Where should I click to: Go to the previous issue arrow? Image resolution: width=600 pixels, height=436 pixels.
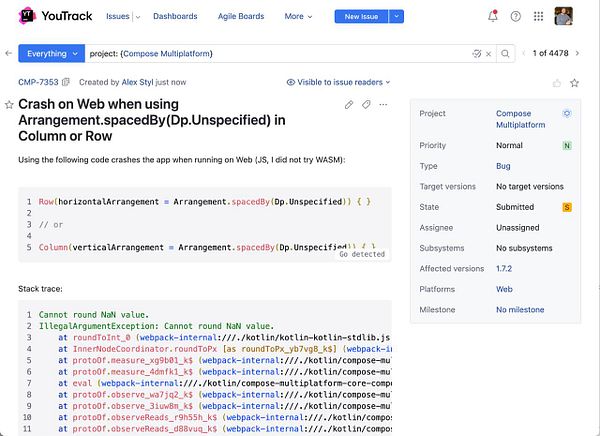[x=523, y=53]
